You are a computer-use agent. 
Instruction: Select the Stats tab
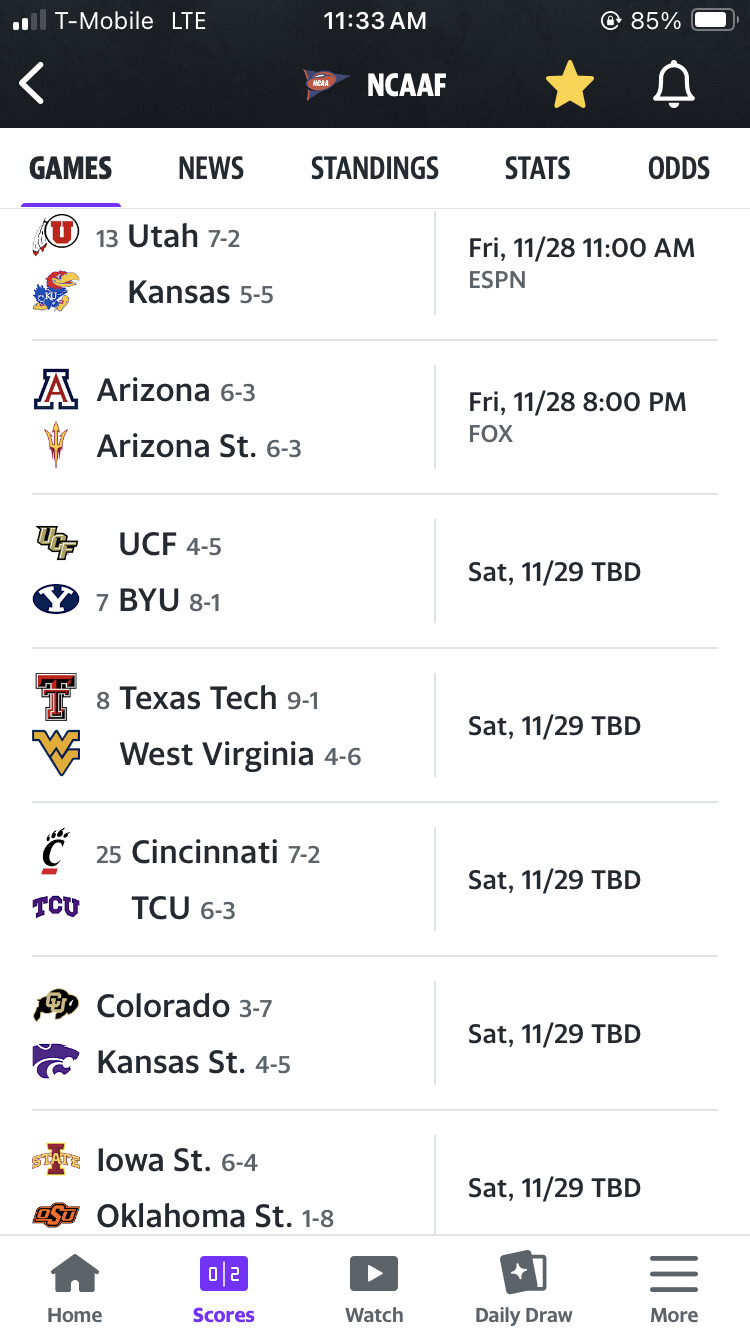click(537, 168)
